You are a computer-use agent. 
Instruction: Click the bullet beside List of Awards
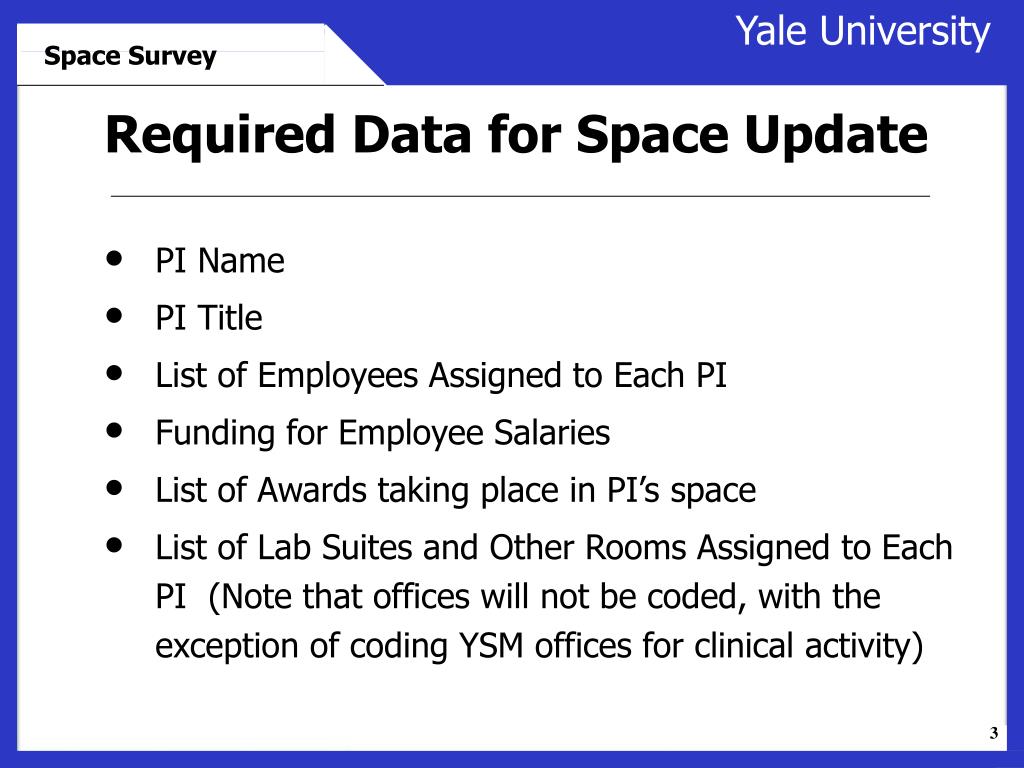pyautogui.click(x=115, y=487)
